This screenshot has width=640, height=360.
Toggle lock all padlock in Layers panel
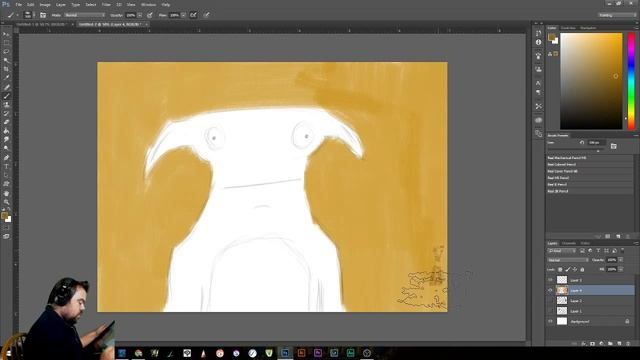(x=582, y=269)
